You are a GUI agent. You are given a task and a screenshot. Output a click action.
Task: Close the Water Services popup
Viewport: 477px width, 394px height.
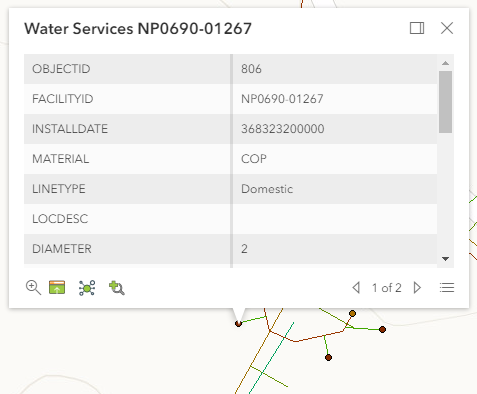447,28
